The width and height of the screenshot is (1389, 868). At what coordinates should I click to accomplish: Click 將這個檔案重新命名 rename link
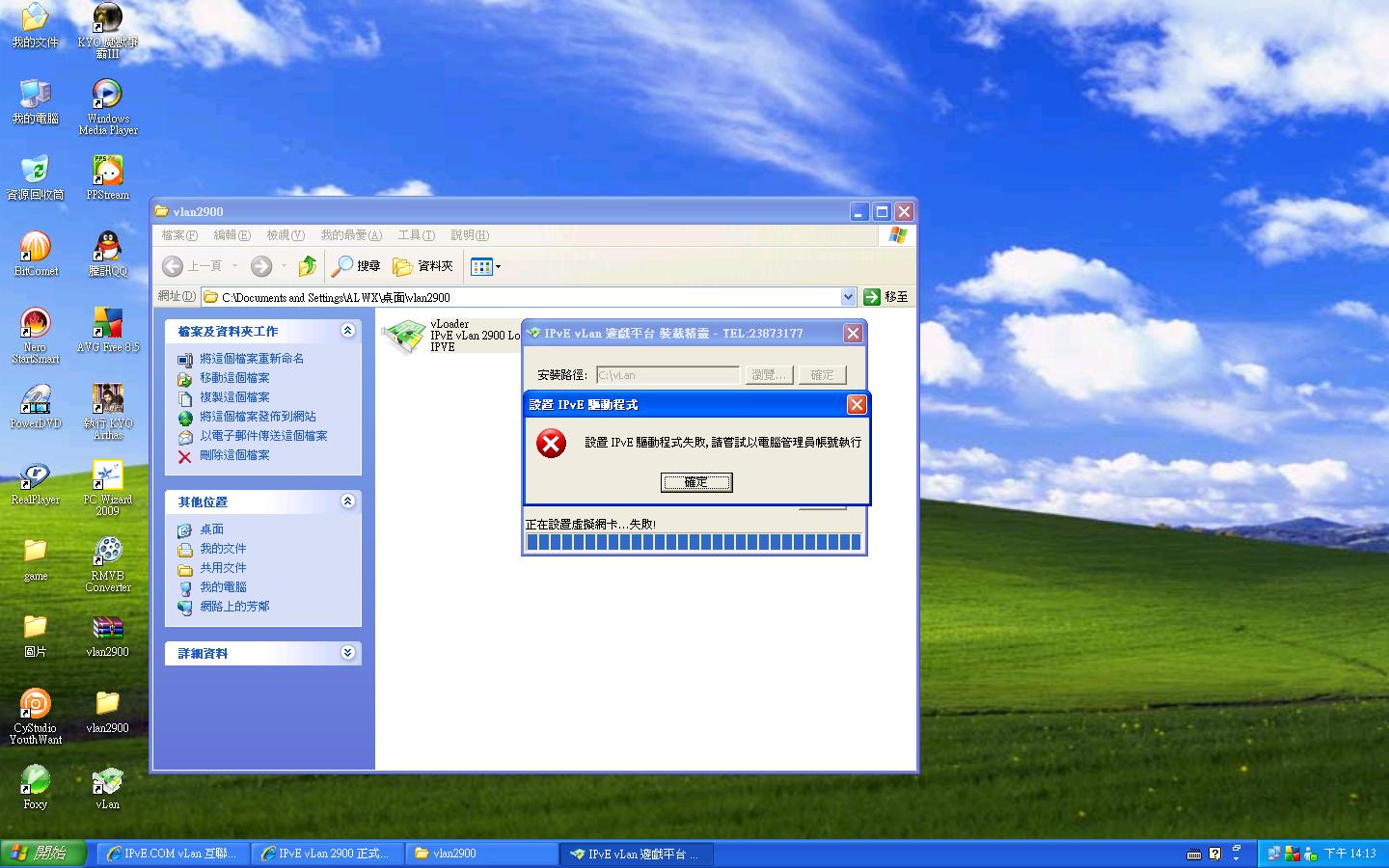point(251,359)
